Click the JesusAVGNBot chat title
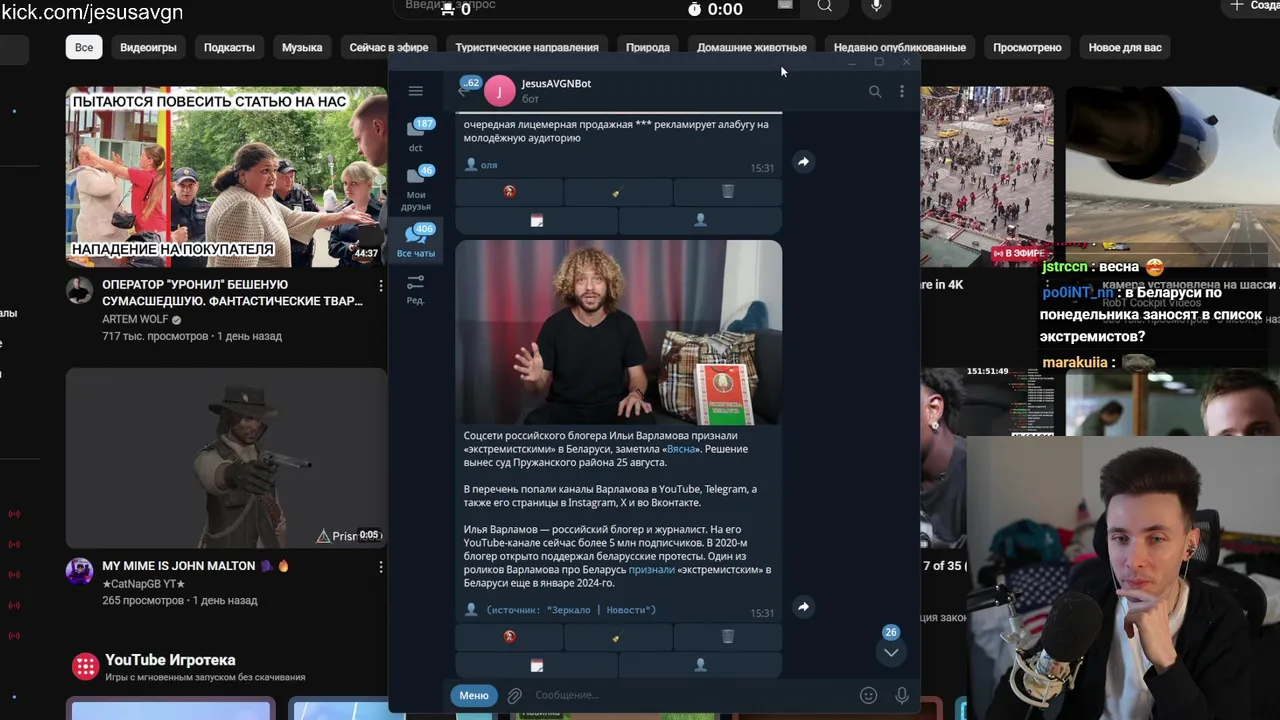 coord(556,84)
